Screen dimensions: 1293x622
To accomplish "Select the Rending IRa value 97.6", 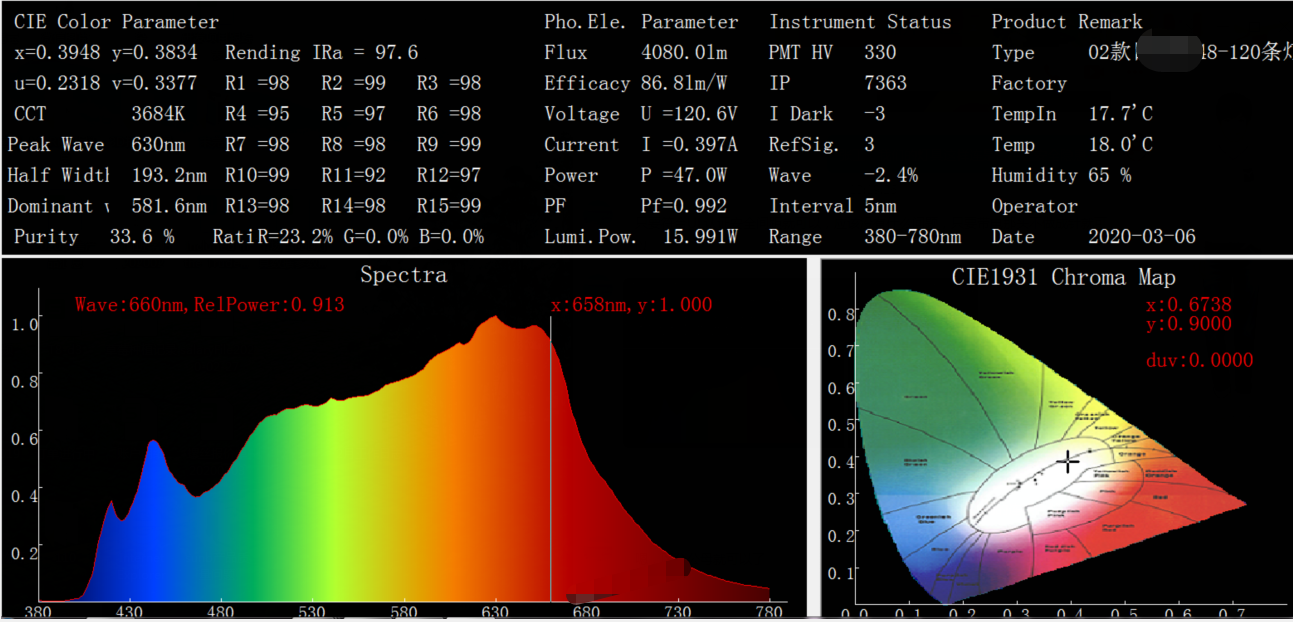I will click(396, 52).
